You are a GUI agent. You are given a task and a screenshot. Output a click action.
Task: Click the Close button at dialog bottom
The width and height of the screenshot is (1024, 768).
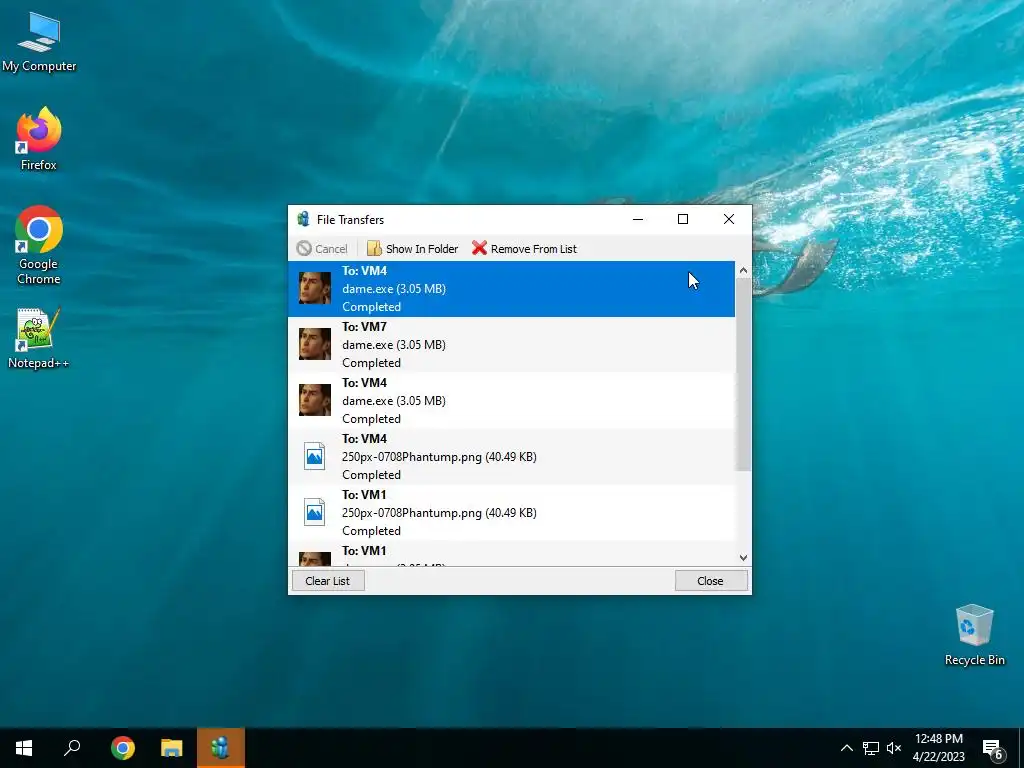pos(711,581)
